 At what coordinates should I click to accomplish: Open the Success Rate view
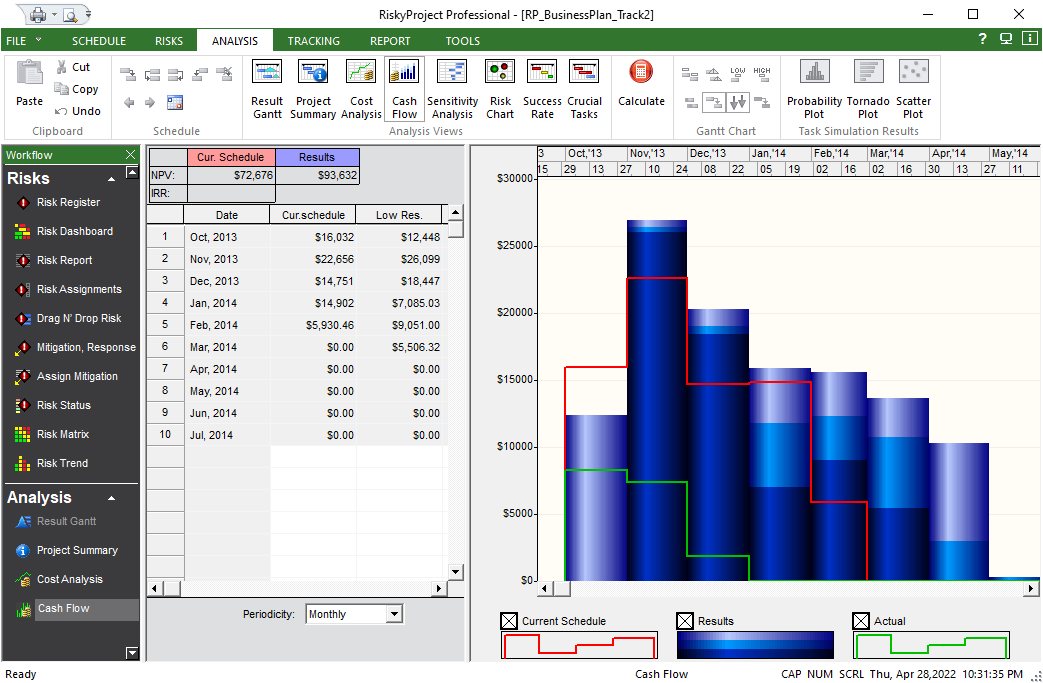542,89
